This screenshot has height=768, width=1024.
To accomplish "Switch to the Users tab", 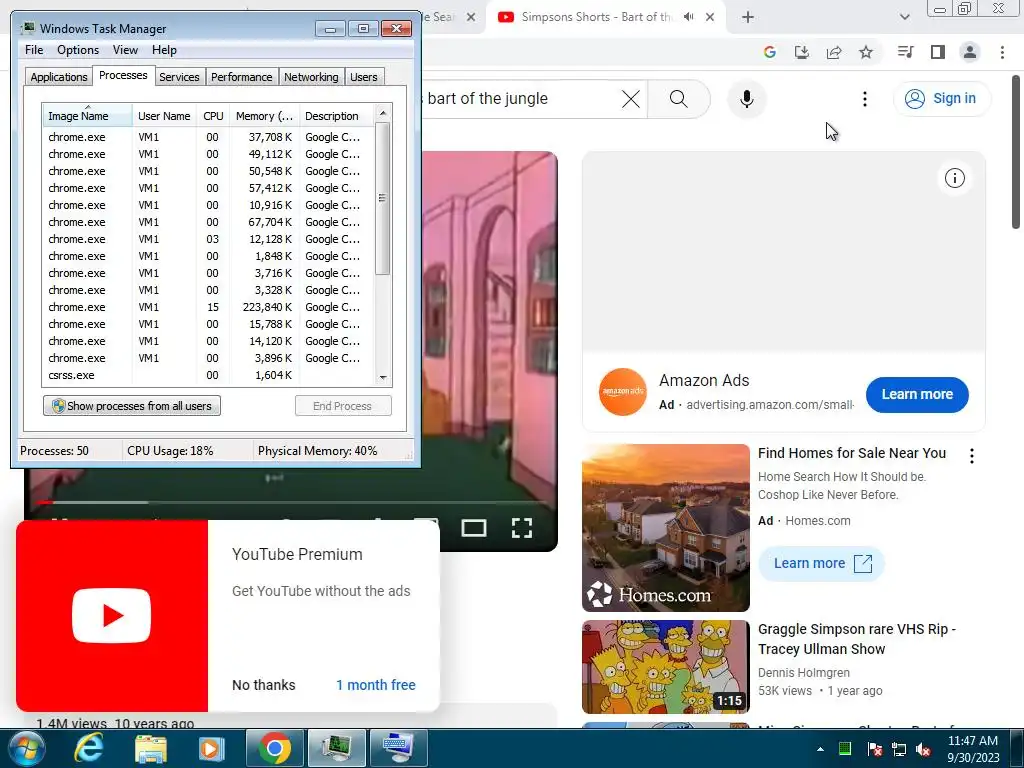I will 363,77.
